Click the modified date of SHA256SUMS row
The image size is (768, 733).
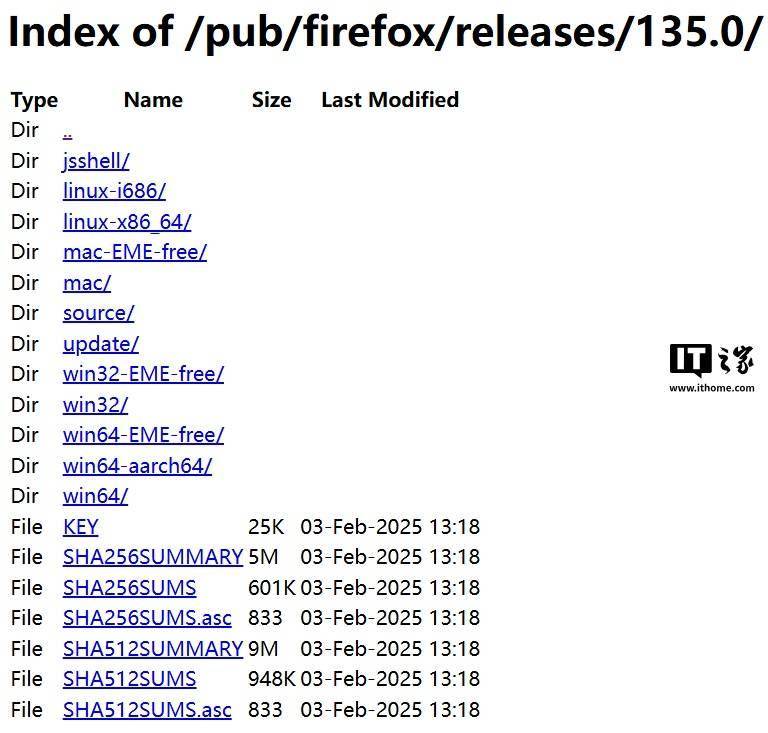point(390,588)
